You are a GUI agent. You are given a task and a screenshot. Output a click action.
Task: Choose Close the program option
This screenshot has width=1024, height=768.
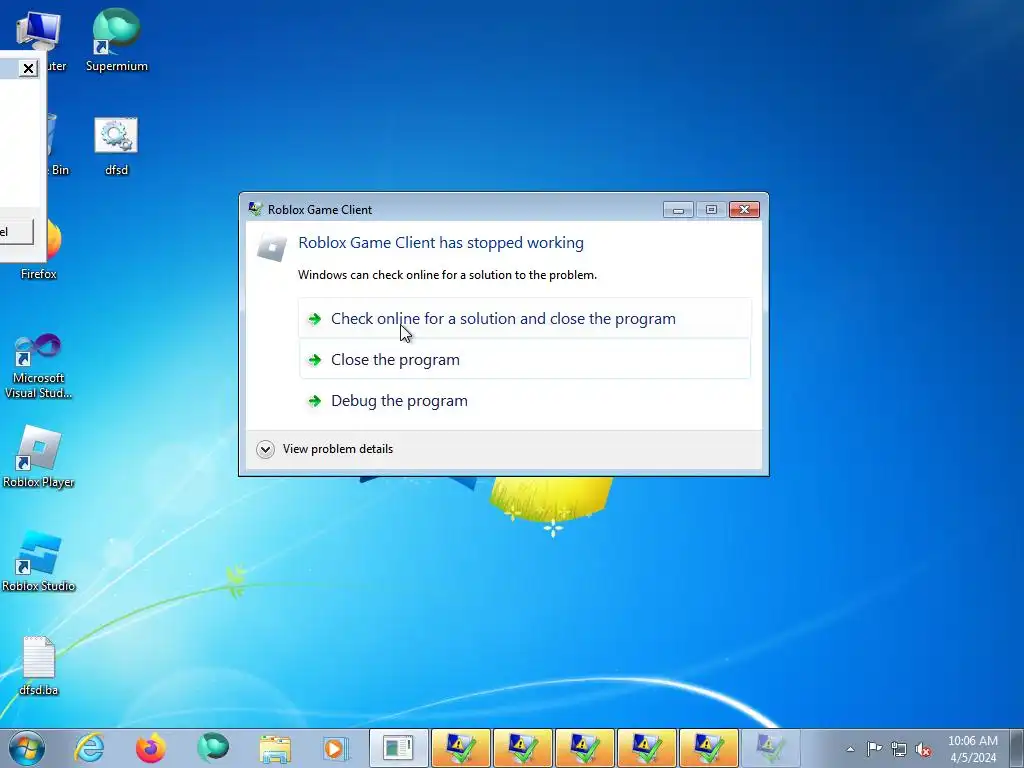(x=524, y=359)
